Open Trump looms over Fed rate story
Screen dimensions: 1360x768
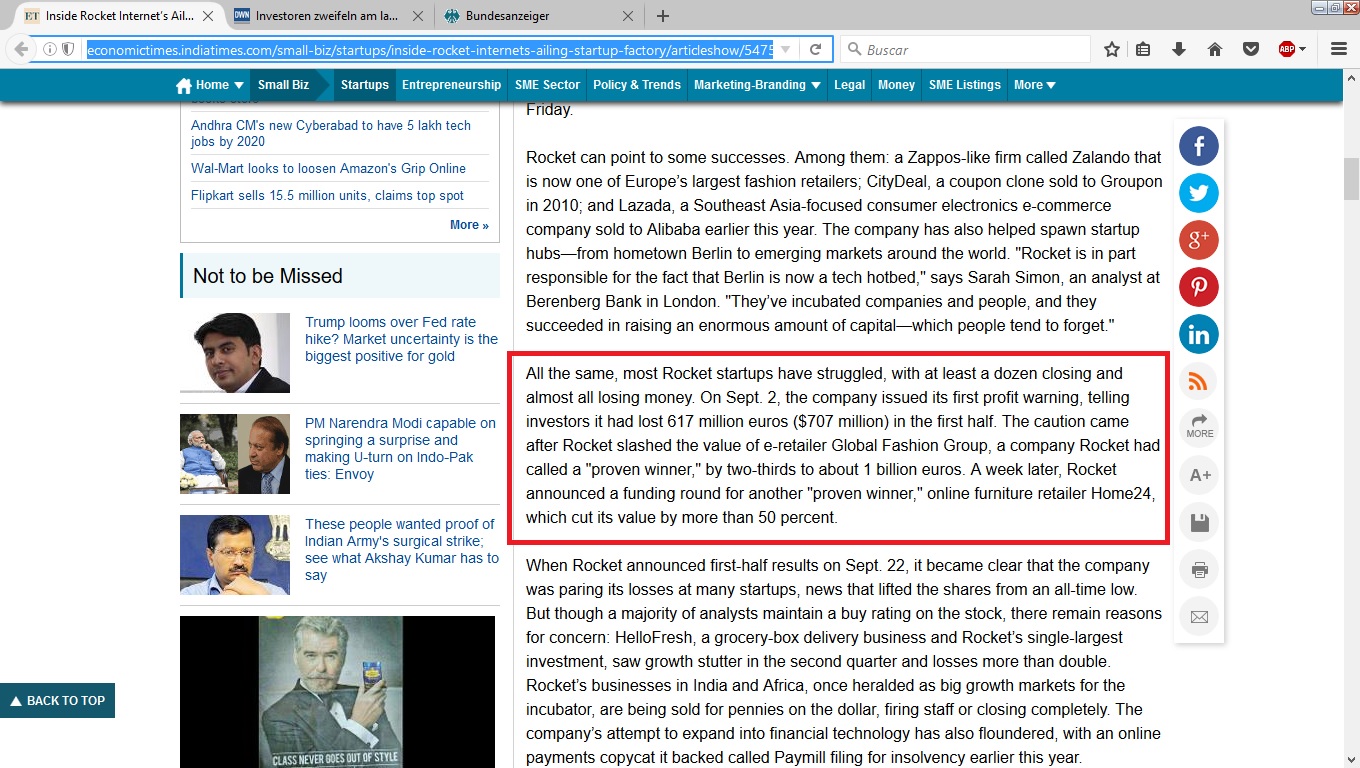[401, 339]
